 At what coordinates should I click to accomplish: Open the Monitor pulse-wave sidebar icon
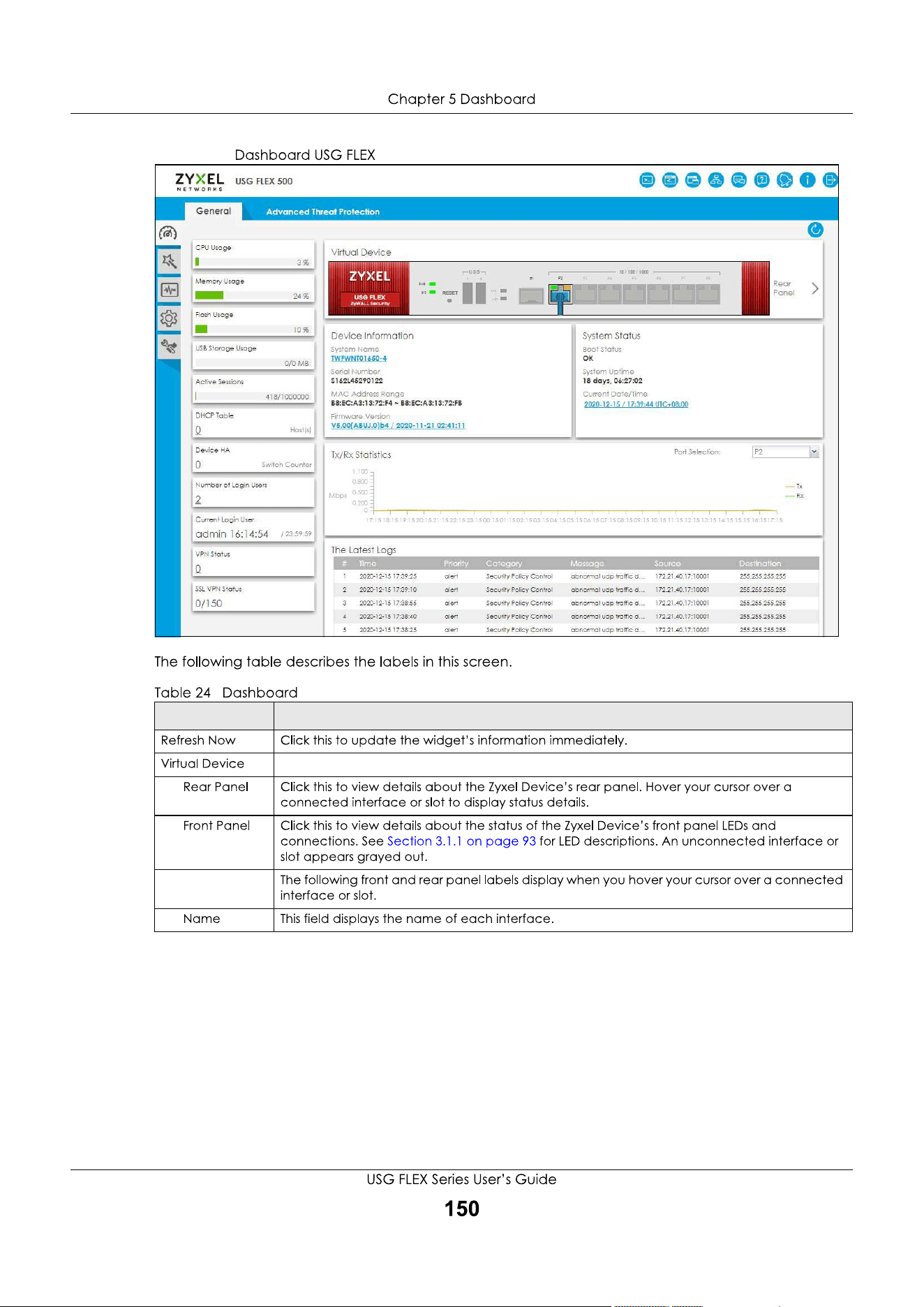click(x=169, y=290)
